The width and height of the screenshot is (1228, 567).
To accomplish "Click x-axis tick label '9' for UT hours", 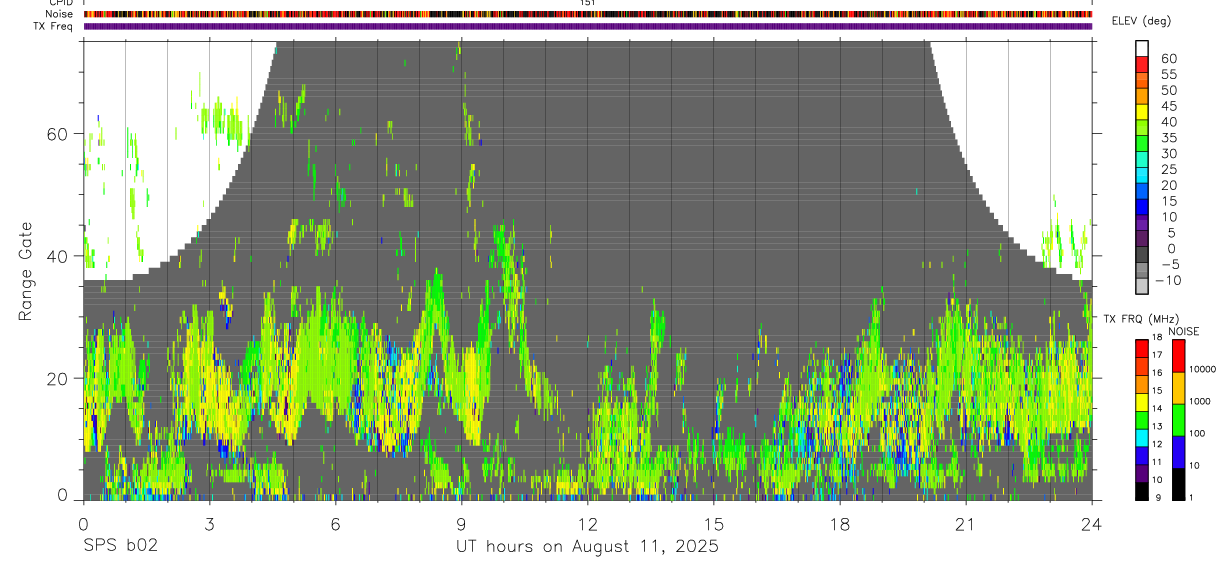I will tap(461, 524).
